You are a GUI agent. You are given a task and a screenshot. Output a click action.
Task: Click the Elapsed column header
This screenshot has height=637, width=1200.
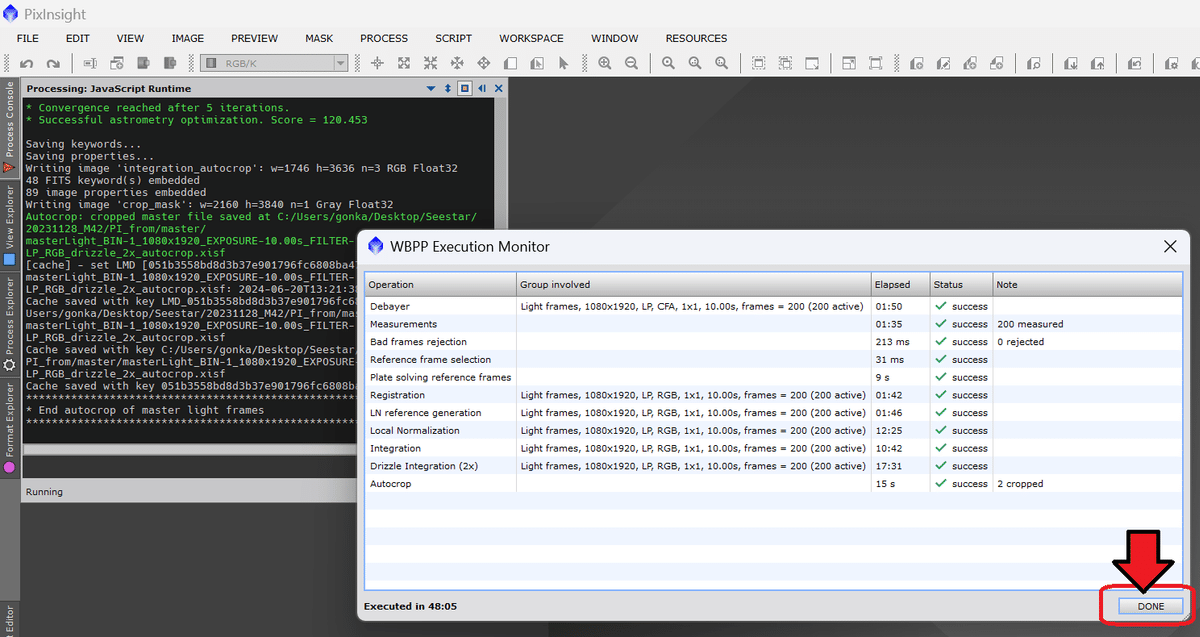[x=900, y=284]
